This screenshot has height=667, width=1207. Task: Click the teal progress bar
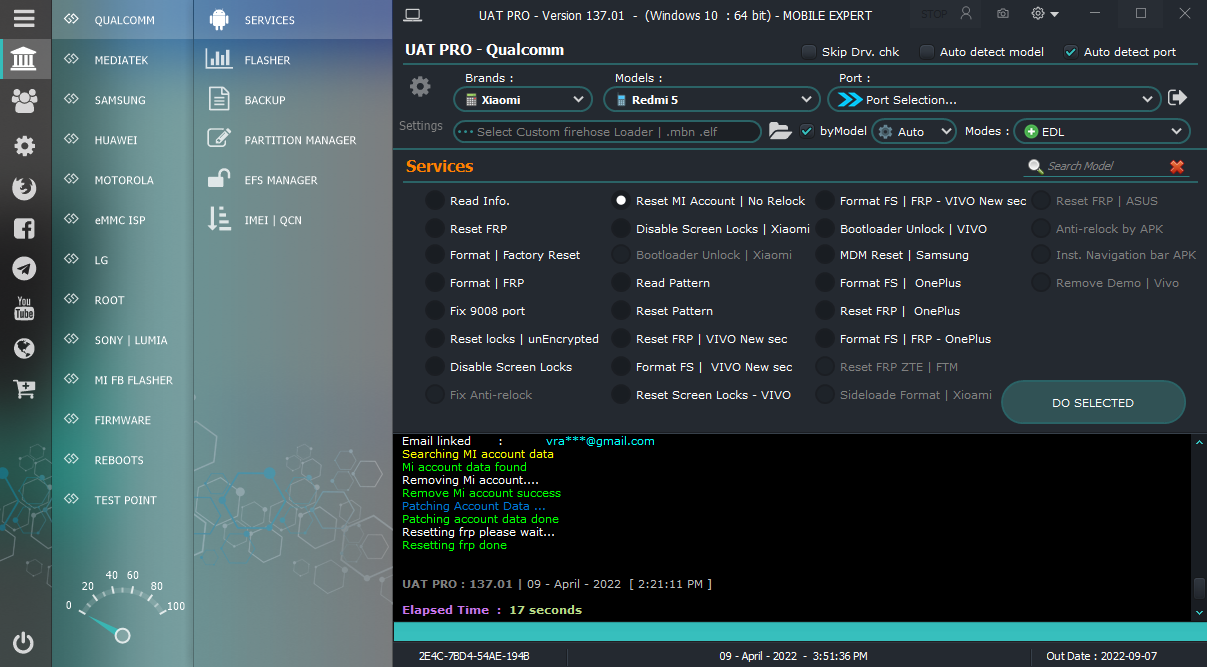click(800, 632)
